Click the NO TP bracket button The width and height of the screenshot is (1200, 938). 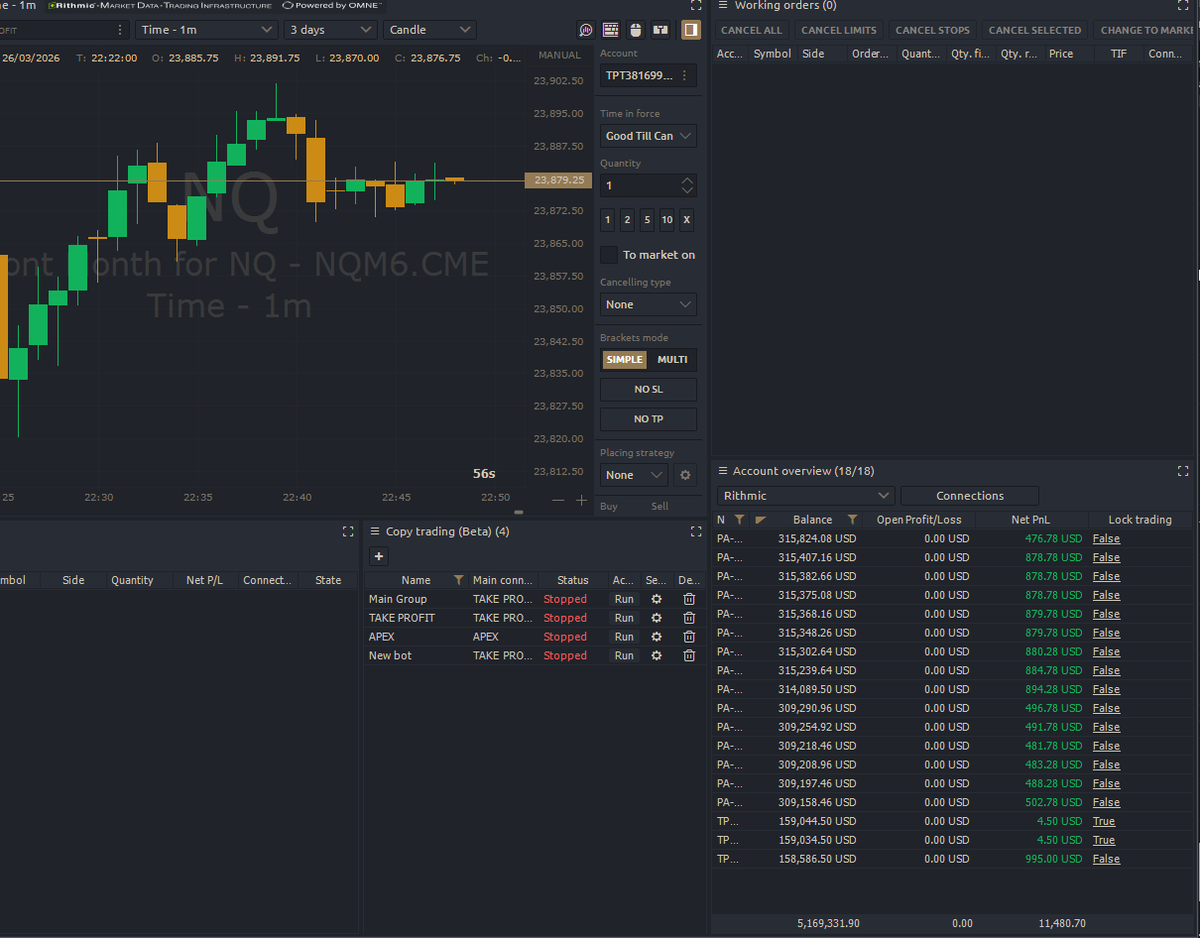point(648,419)
